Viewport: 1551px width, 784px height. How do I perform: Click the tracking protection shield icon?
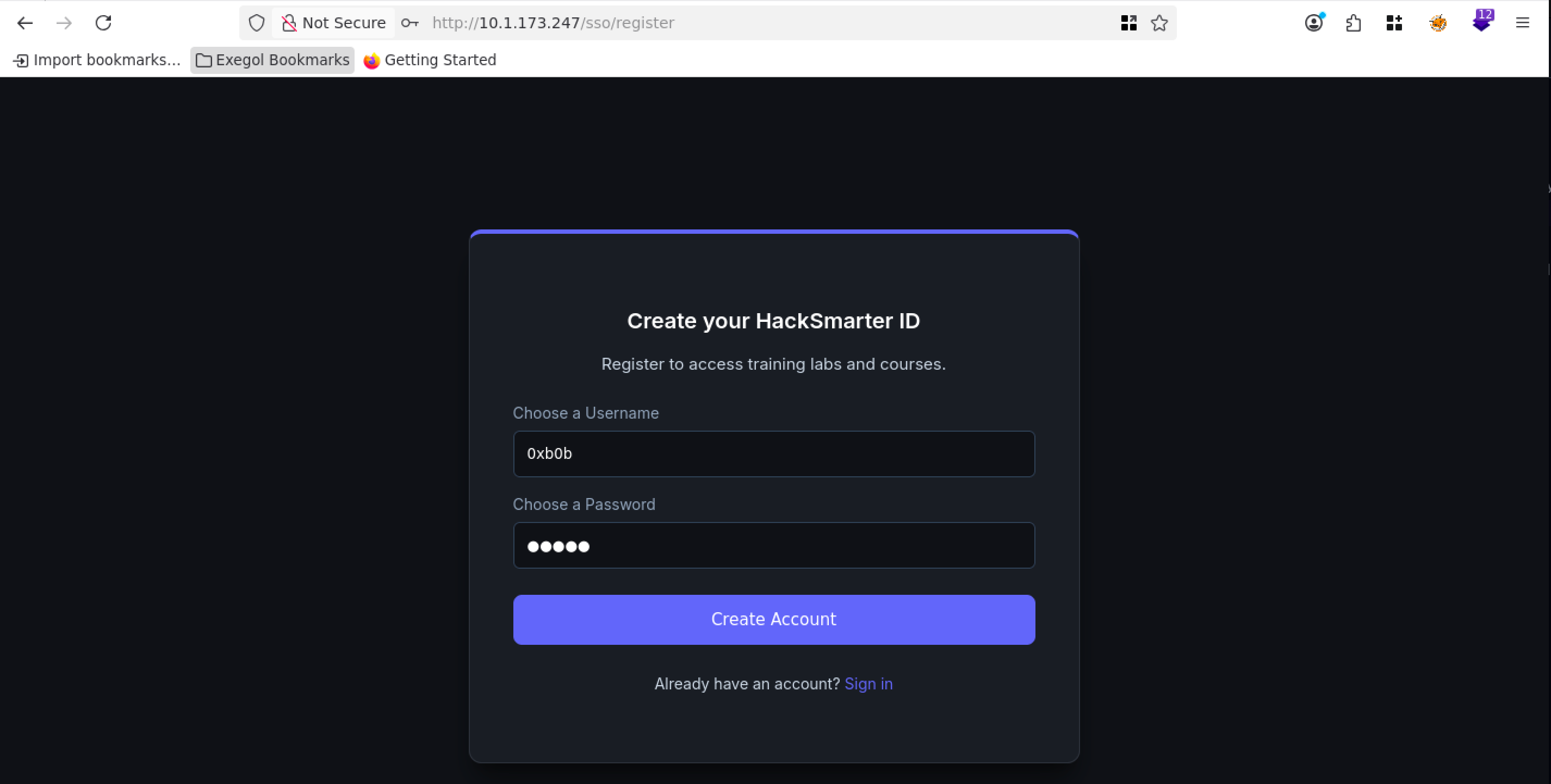257,23
